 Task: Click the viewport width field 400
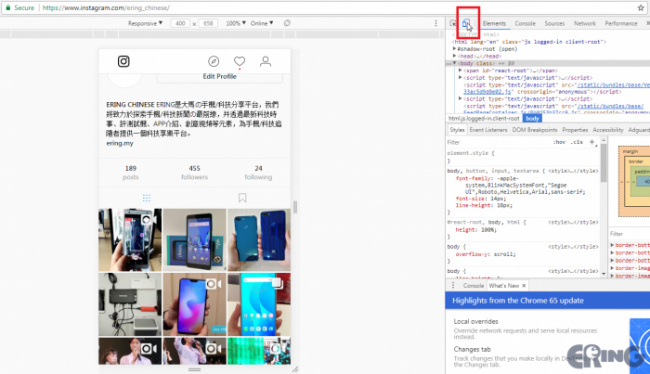(x=180, y=23)
